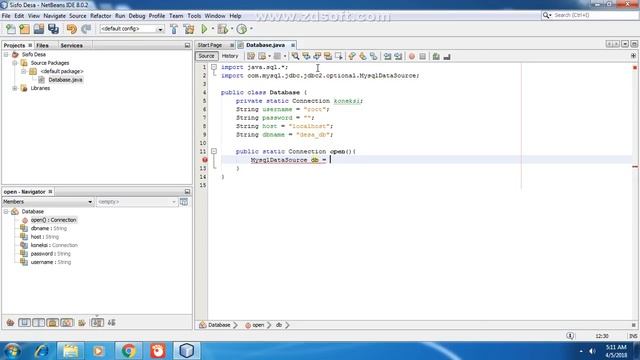Image resolution: width=640 pixels, height=360 pixels.
Task: Run the project with the green arrow
Action: (x=204, y=29)
